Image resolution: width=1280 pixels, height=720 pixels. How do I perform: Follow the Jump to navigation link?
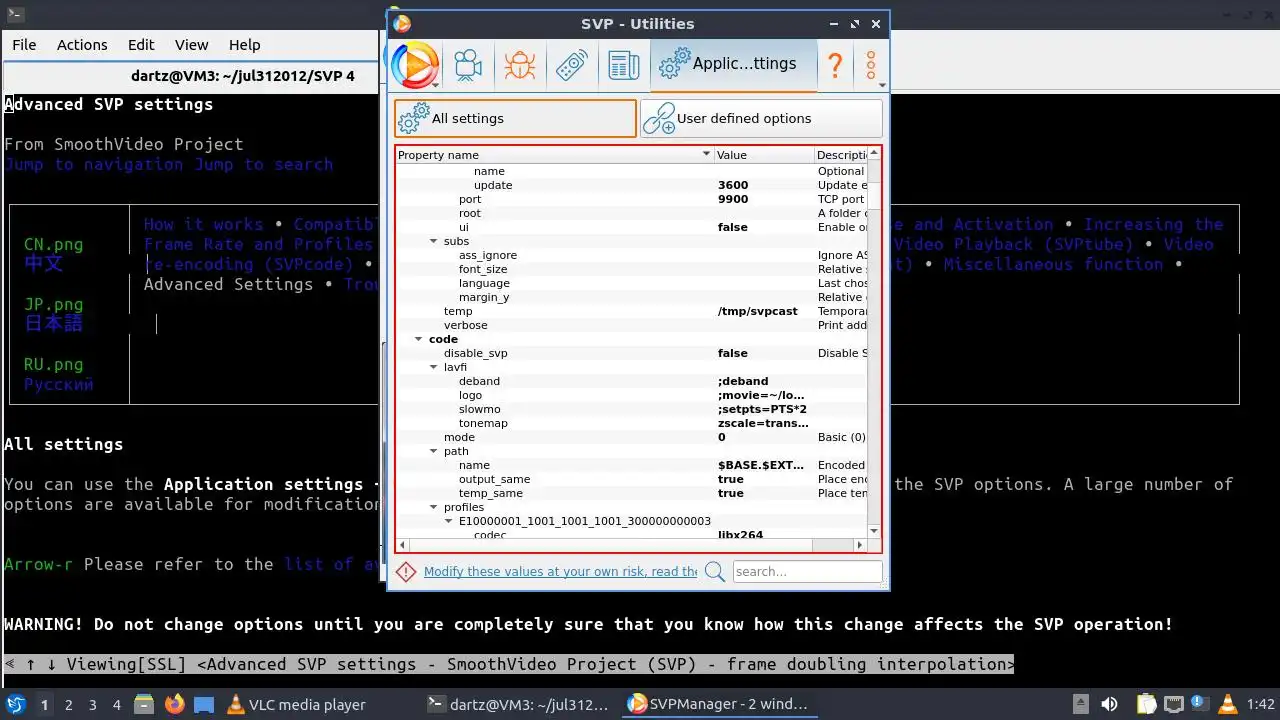click(x=94, y=164)
